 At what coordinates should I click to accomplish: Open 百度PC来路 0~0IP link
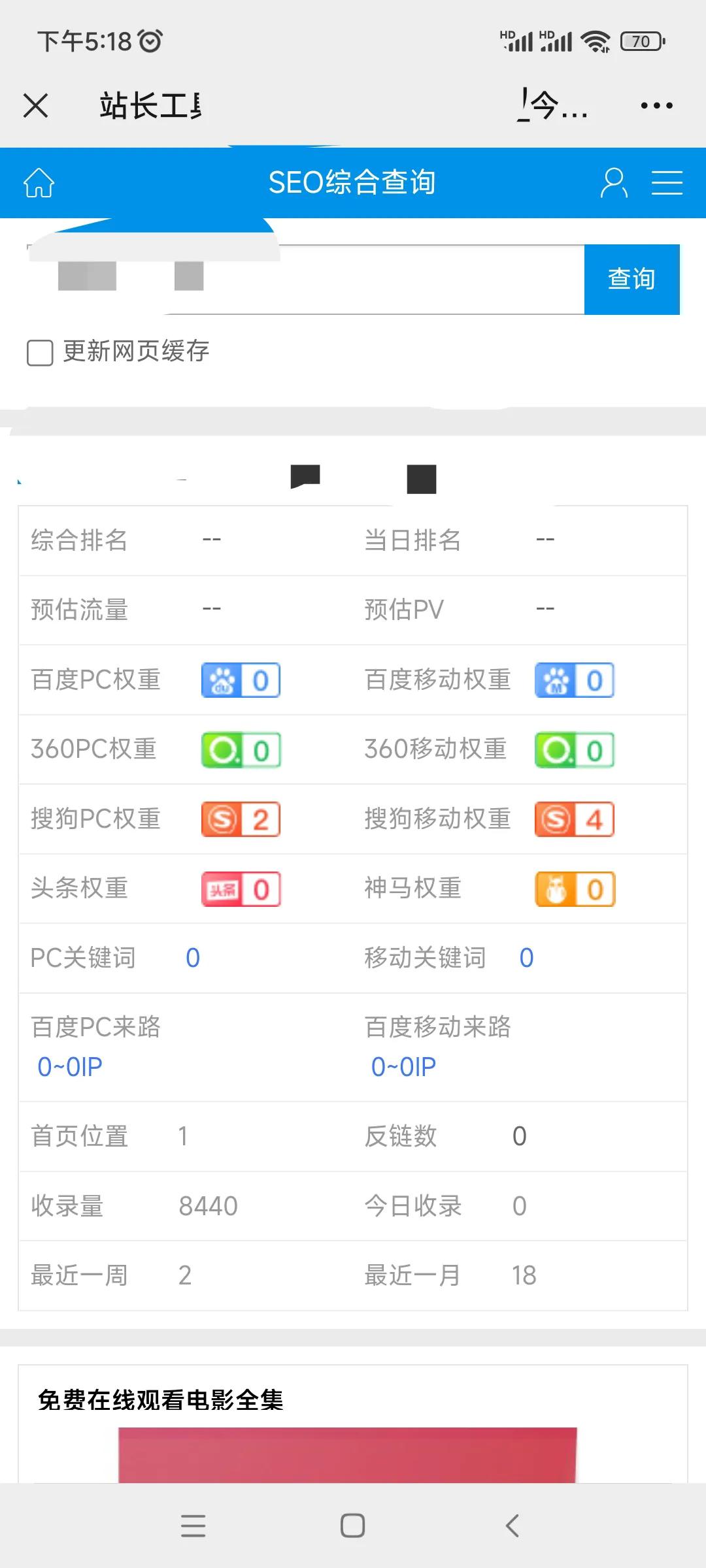[70, 1067]
